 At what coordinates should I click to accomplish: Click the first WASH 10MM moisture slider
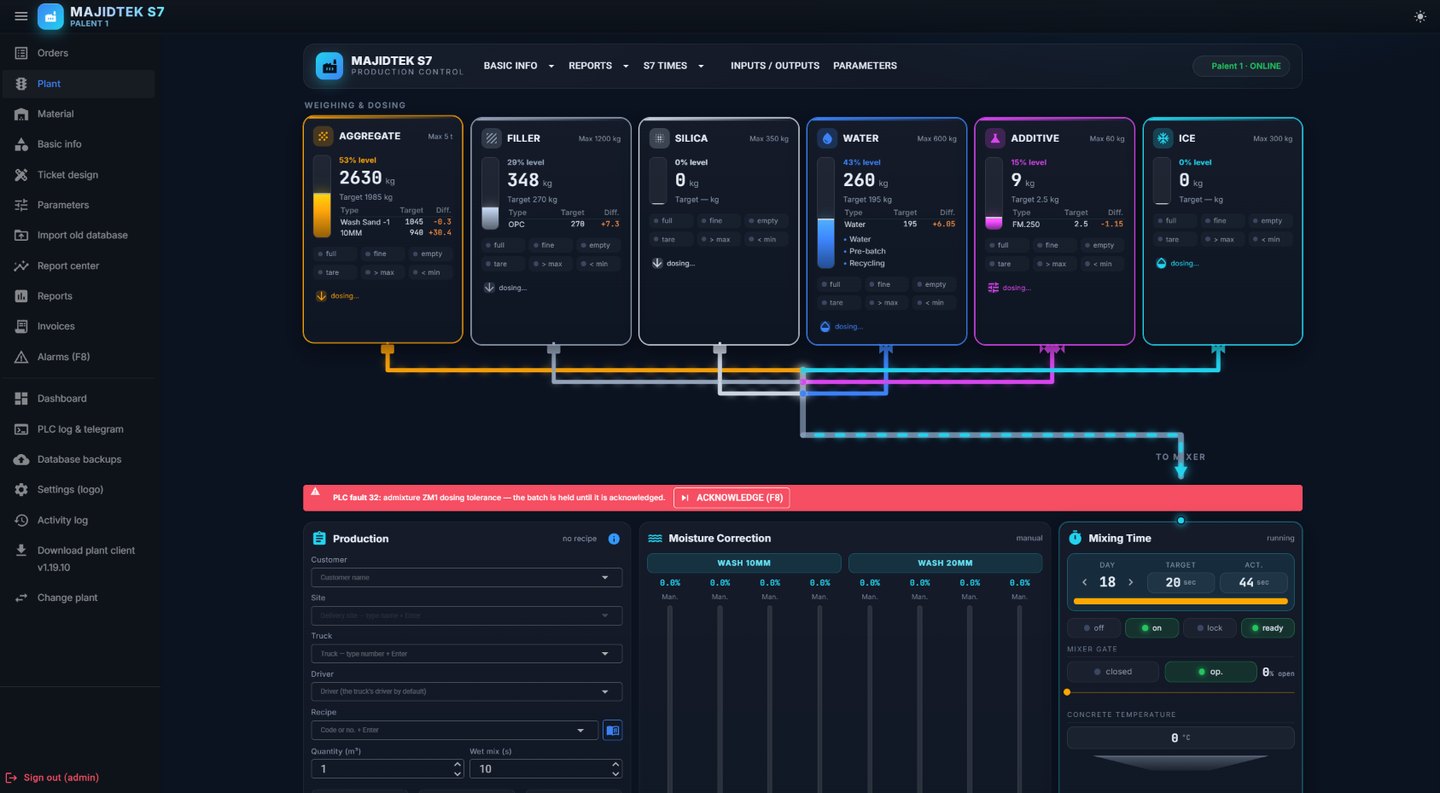(x=670, y=698)
